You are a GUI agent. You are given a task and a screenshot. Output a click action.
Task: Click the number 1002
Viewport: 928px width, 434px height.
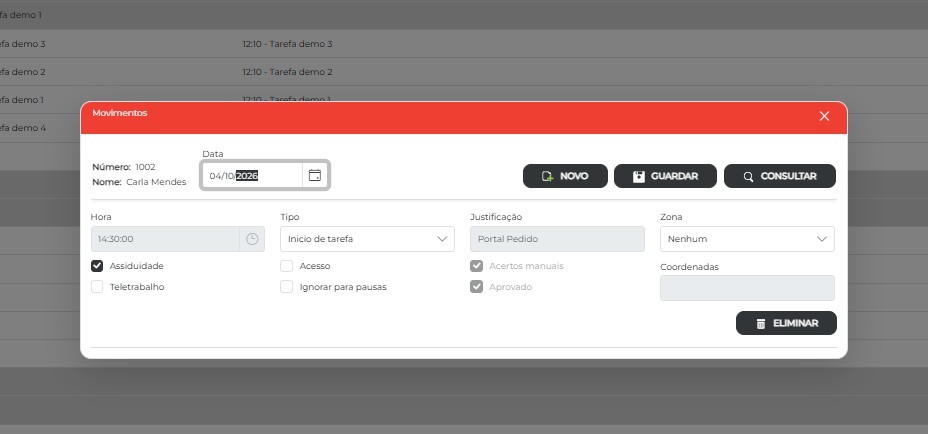click(x=146, y=167)
